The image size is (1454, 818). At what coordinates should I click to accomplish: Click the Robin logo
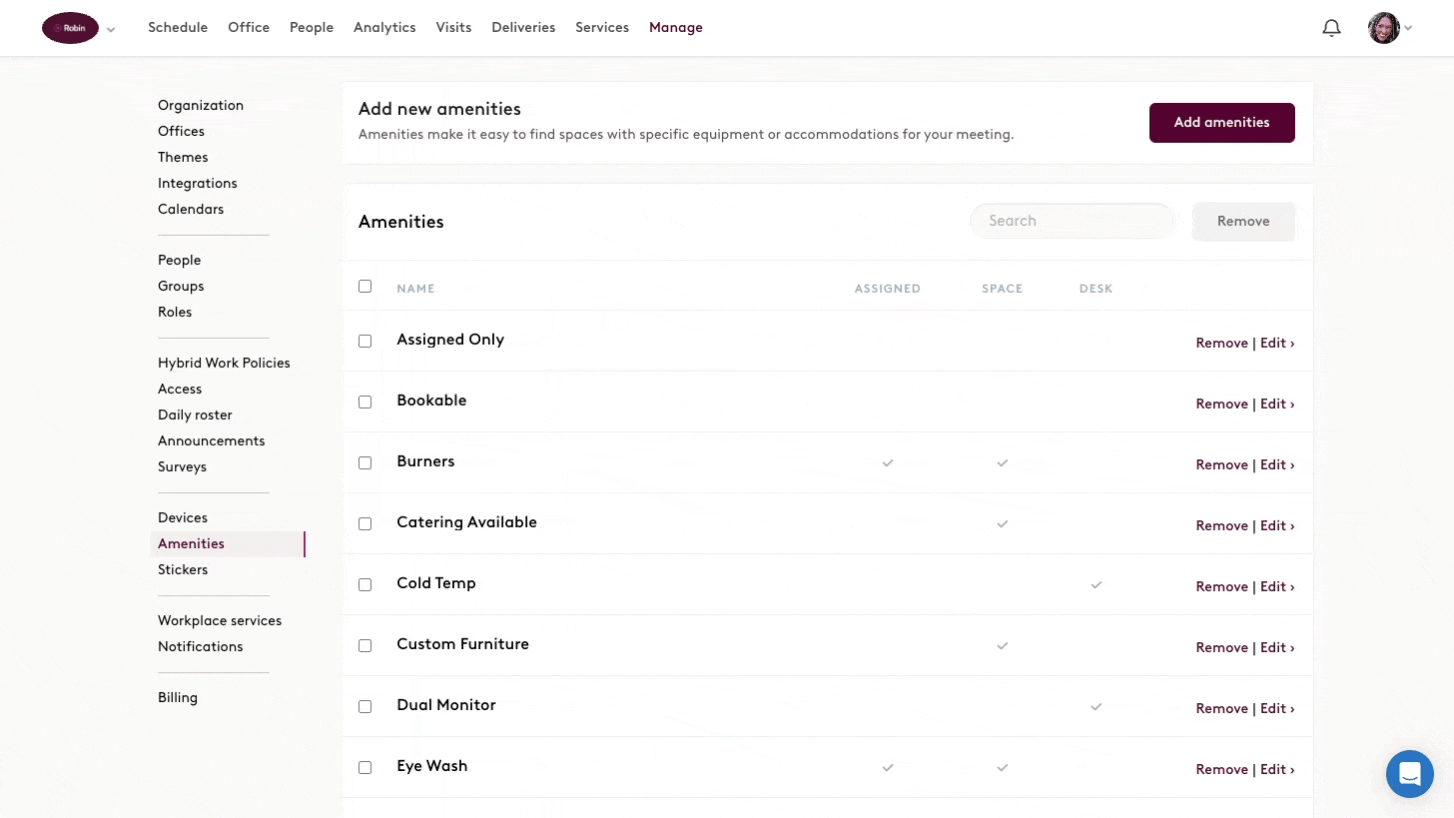[70, 28]
